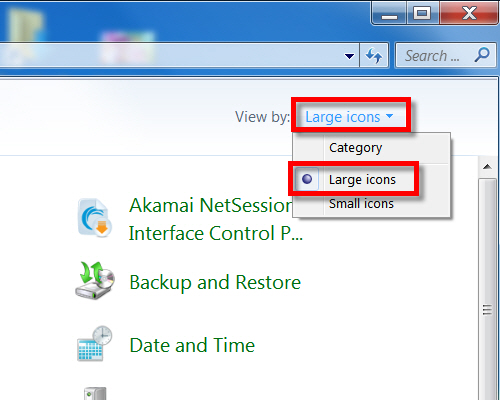The width and height of the screenshot is (500, 400).
Task: Open the Date and Time link
Action: [x=192, y=345]
